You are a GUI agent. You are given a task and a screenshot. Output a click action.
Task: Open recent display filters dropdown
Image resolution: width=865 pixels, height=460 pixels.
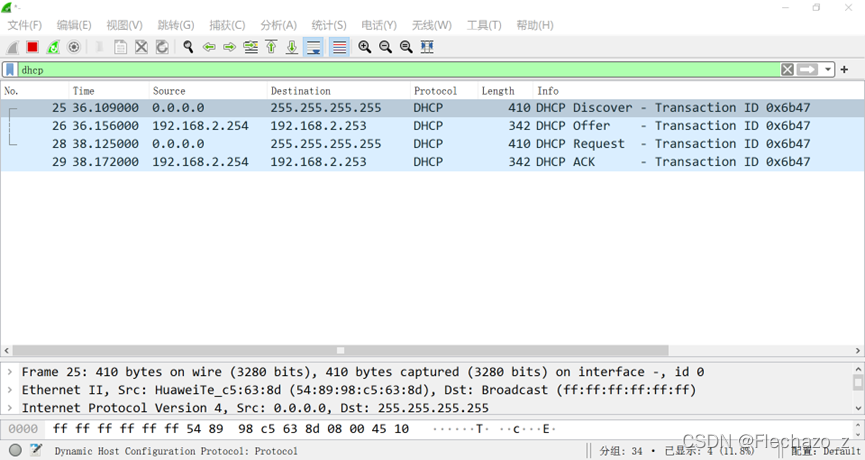pos(827,70)
